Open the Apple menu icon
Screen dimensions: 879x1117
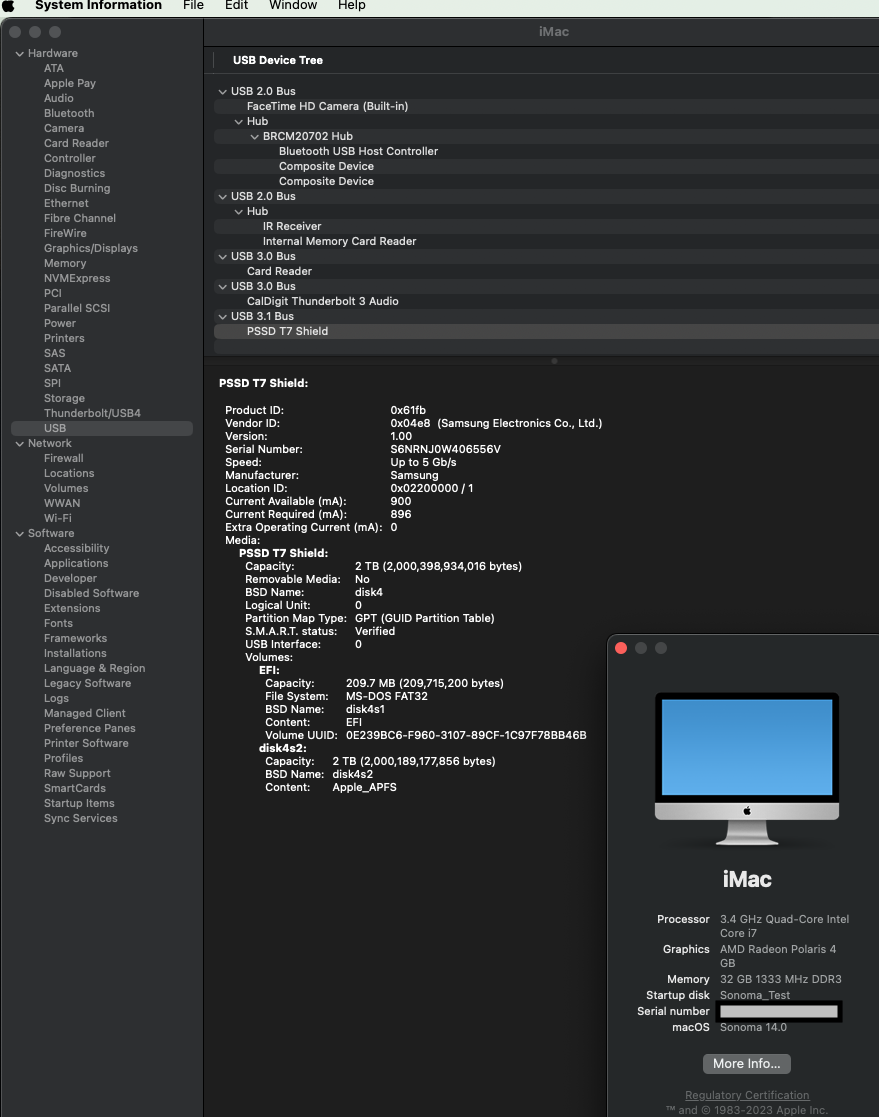(x=9, y=6)
